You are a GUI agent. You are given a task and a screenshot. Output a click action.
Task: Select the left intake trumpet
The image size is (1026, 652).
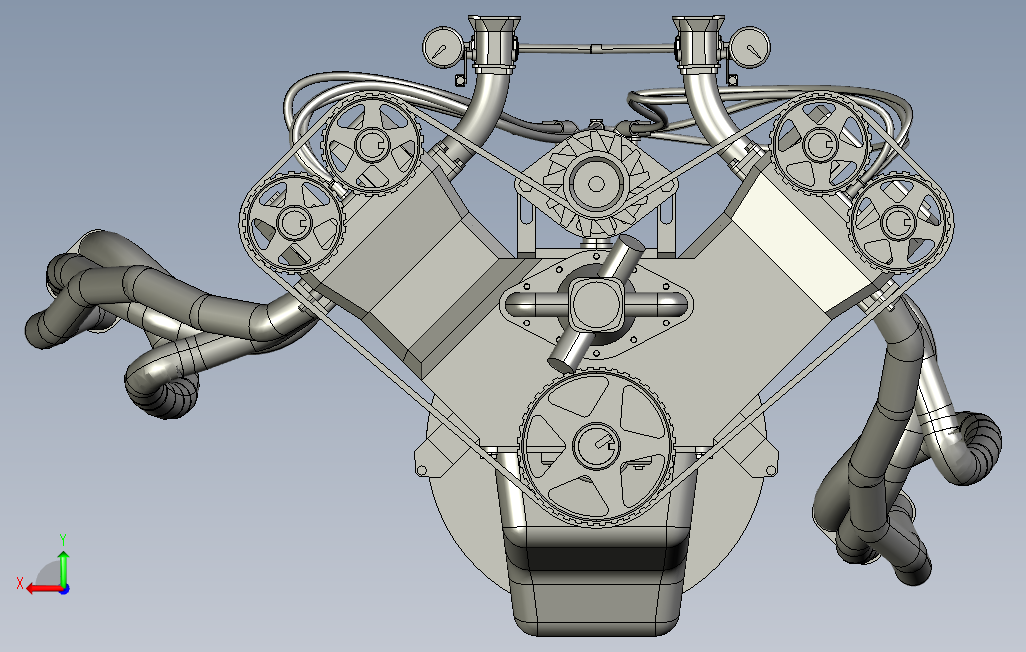click(494, 44)
